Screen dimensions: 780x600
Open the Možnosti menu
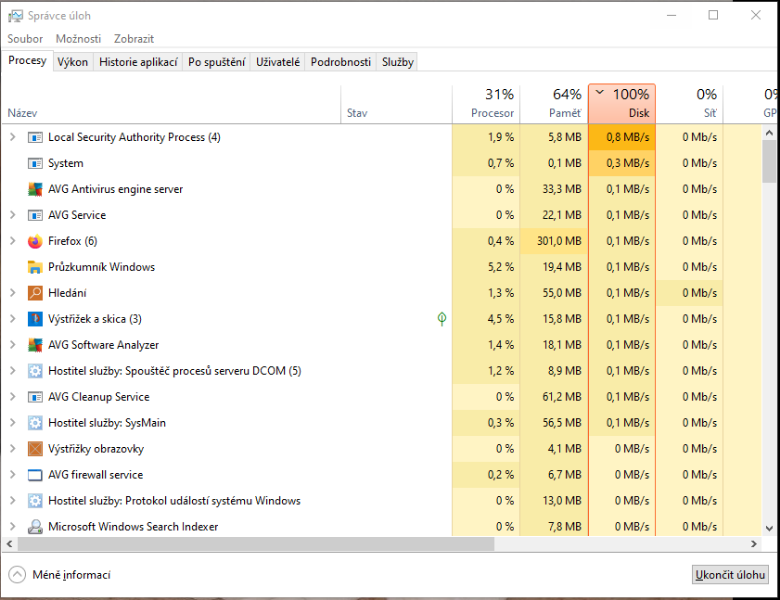[78, 39]
